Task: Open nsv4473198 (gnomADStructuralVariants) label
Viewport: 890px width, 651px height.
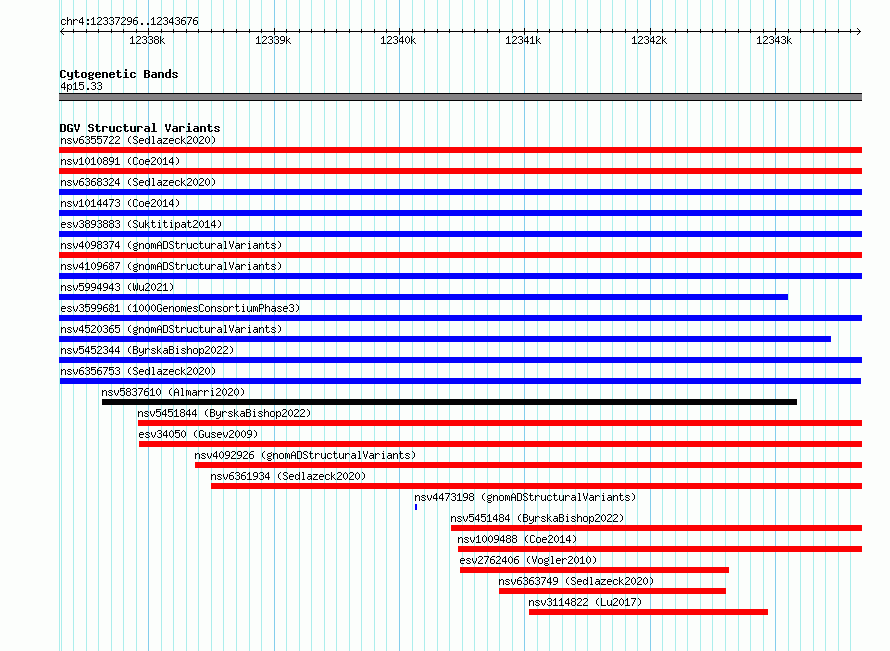Action: pos(525,497)
